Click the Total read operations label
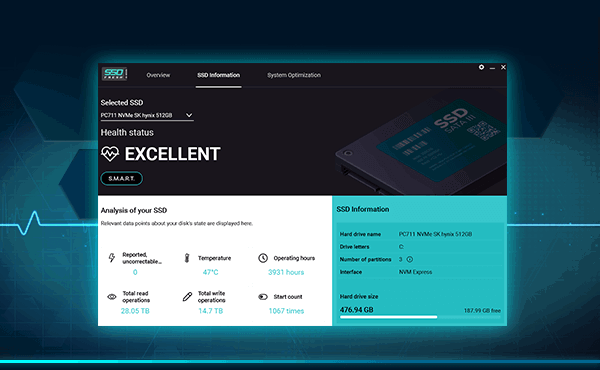600x370 pixels. 136,297
